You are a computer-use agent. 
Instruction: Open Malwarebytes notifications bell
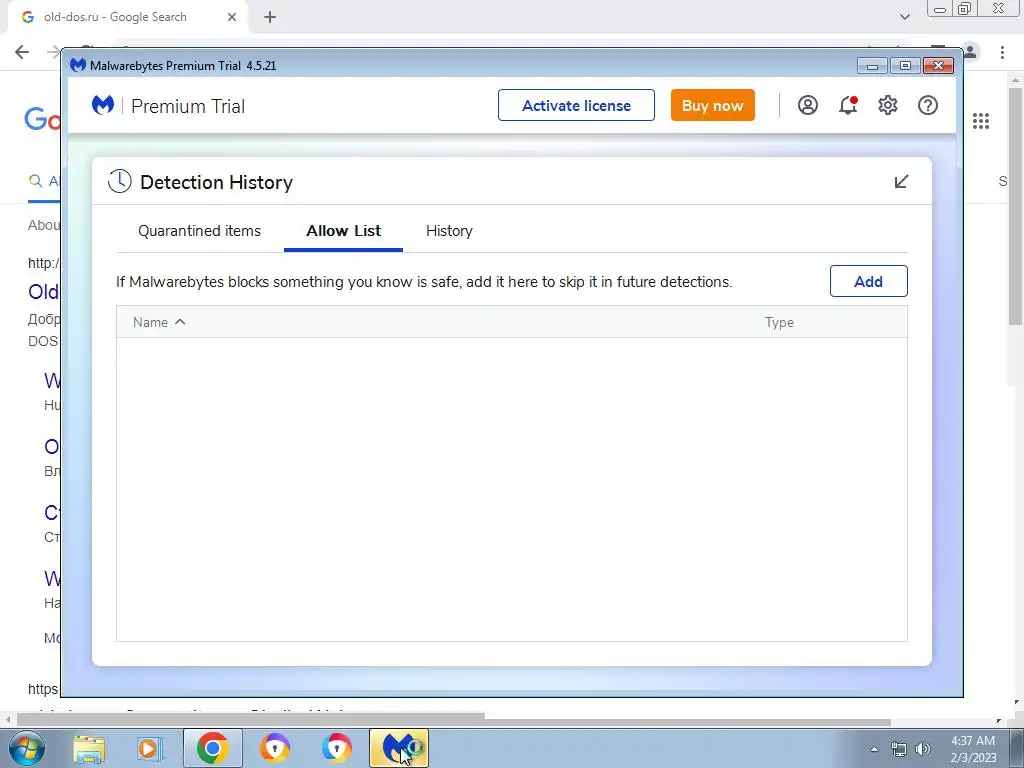tap(848, 105)
